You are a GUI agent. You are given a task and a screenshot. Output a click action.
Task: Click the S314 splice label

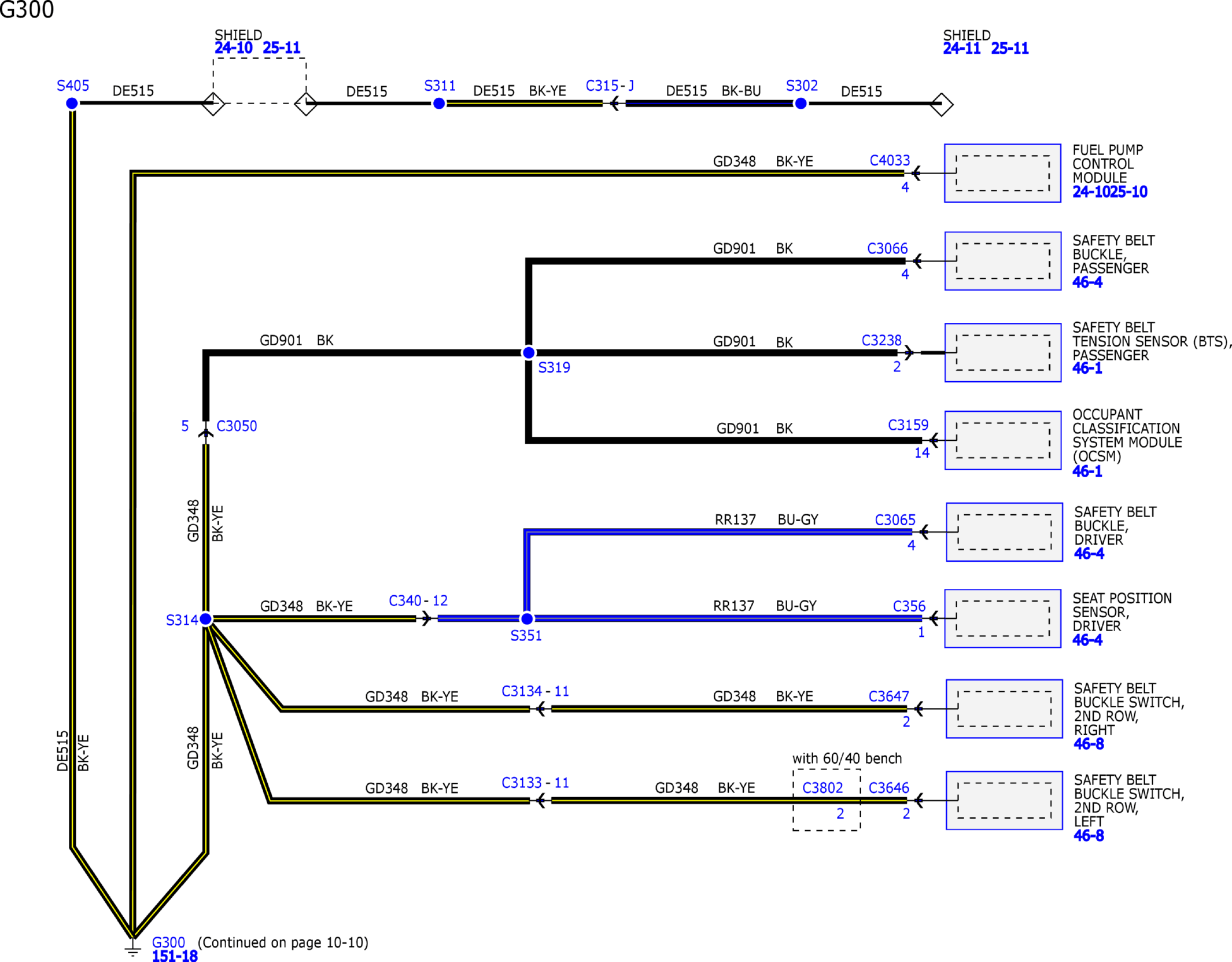[x=182, y=621]
